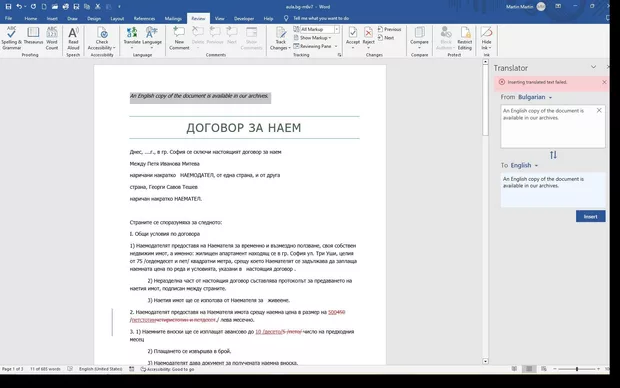Open Martin Martin account avatar
Viewport: 620px width, 388px height.
(541, 6)
